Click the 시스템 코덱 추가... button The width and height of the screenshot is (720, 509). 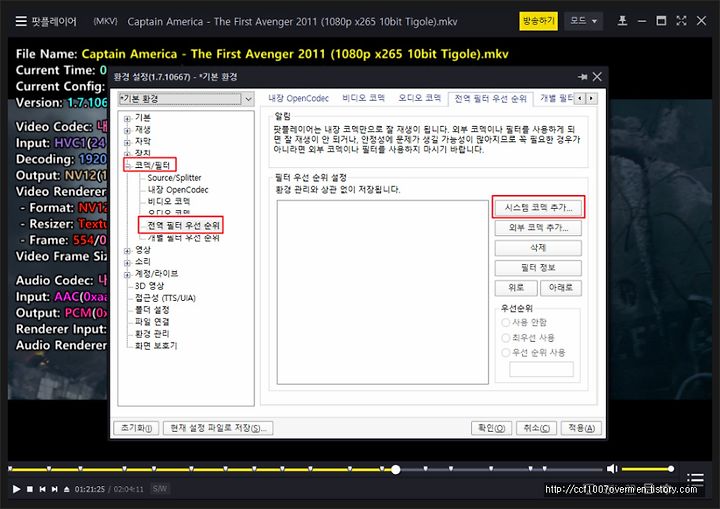tap(538, 208)
